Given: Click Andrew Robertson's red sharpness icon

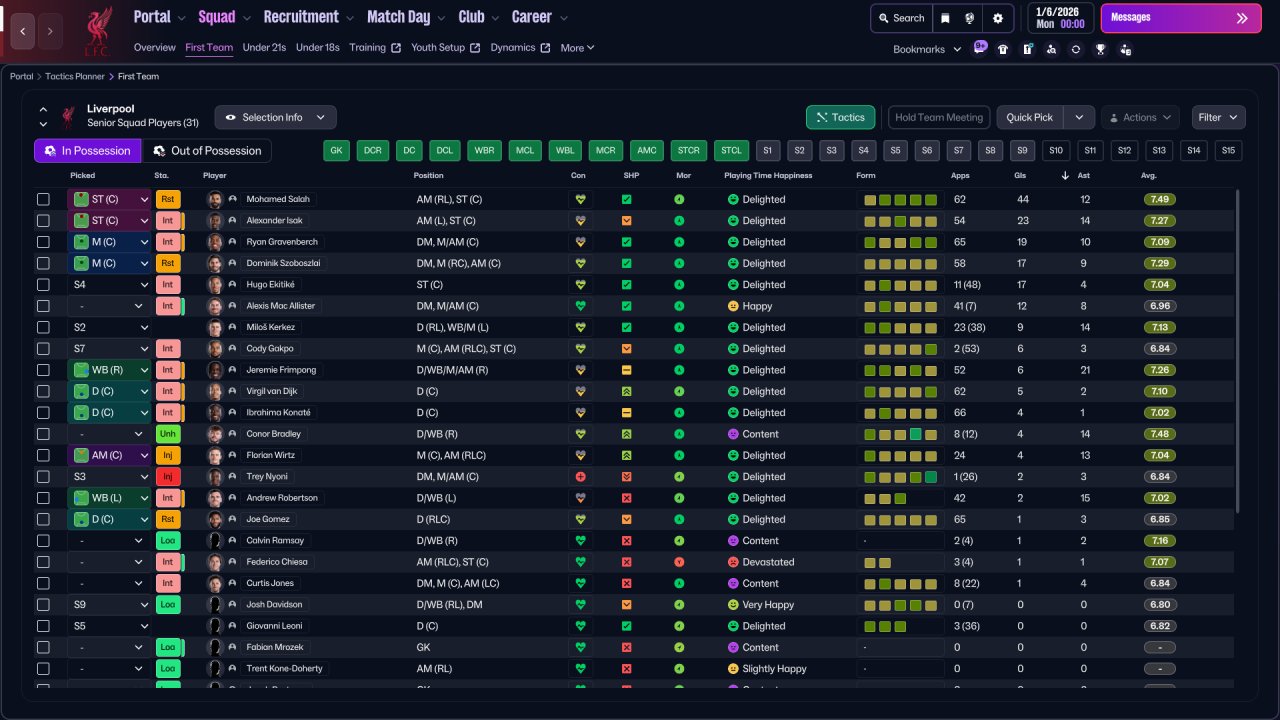Looking at the screenshot, I should coord(627,498).
